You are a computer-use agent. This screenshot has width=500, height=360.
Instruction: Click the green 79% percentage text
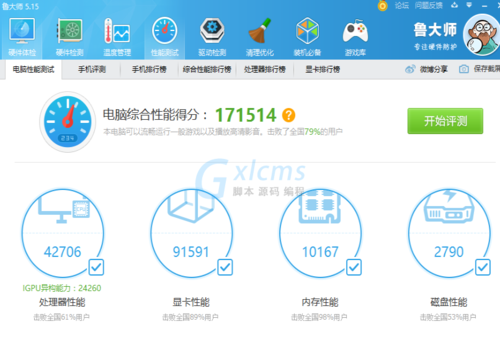(312, 132)
